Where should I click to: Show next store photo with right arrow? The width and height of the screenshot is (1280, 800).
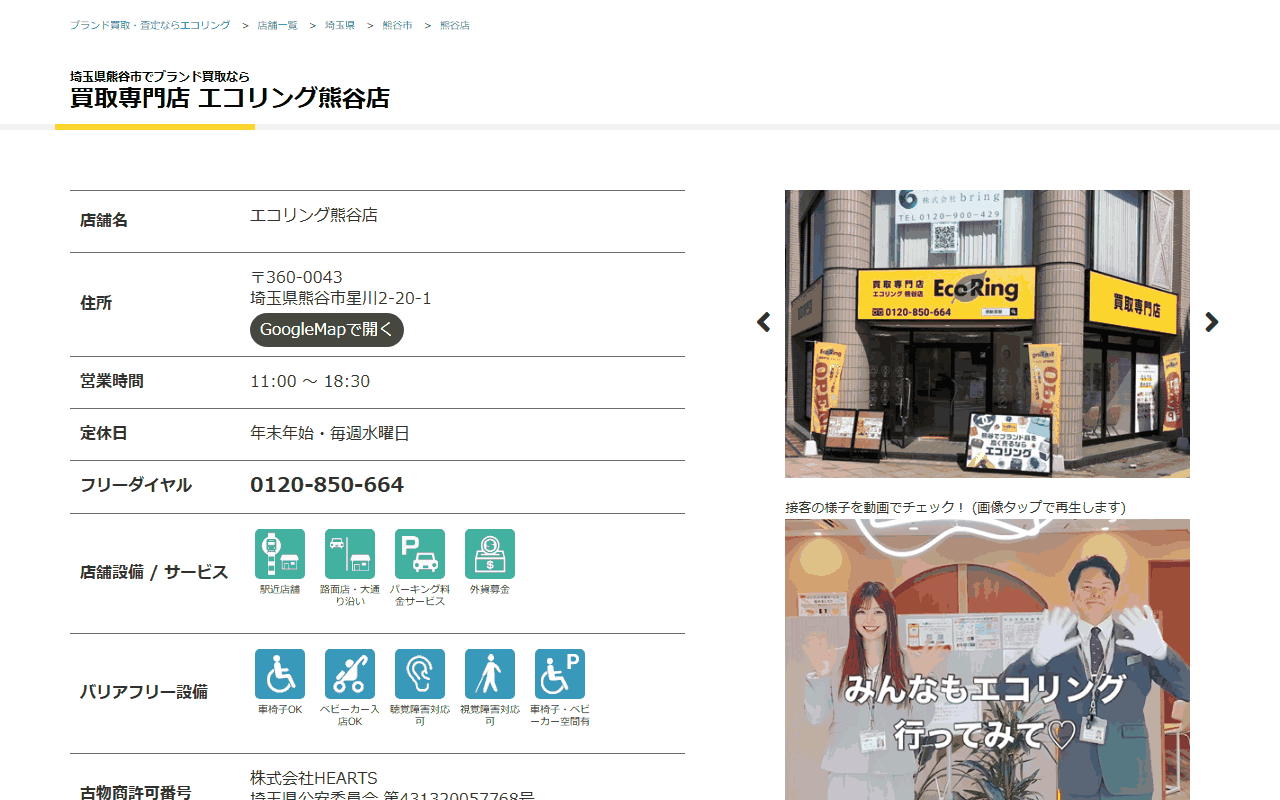coord(1211,322)
